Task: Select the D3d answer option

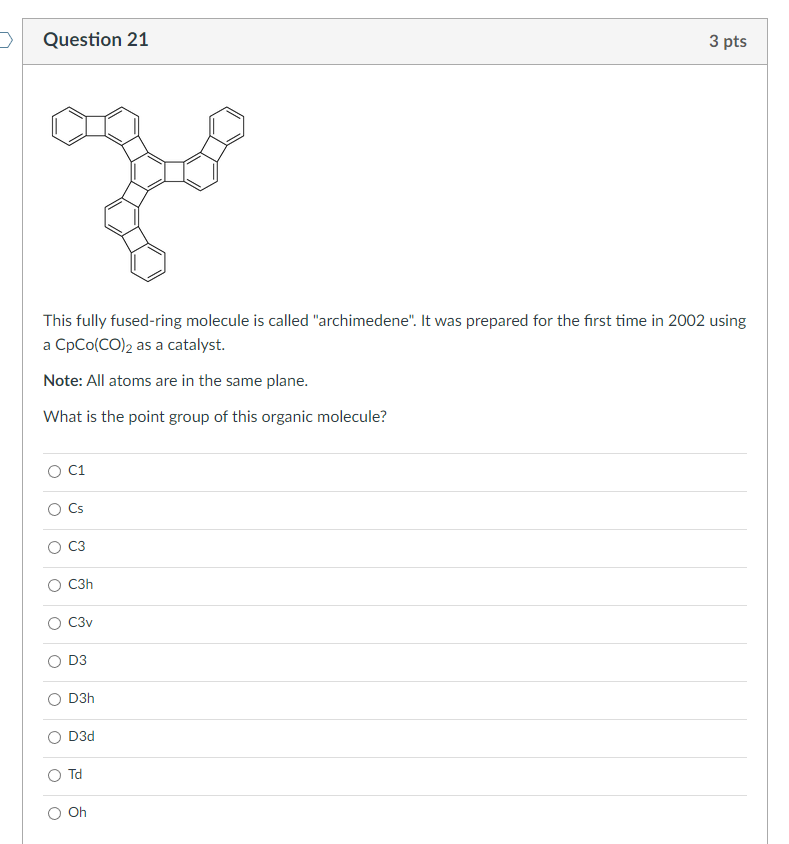Action: point(55,737)
